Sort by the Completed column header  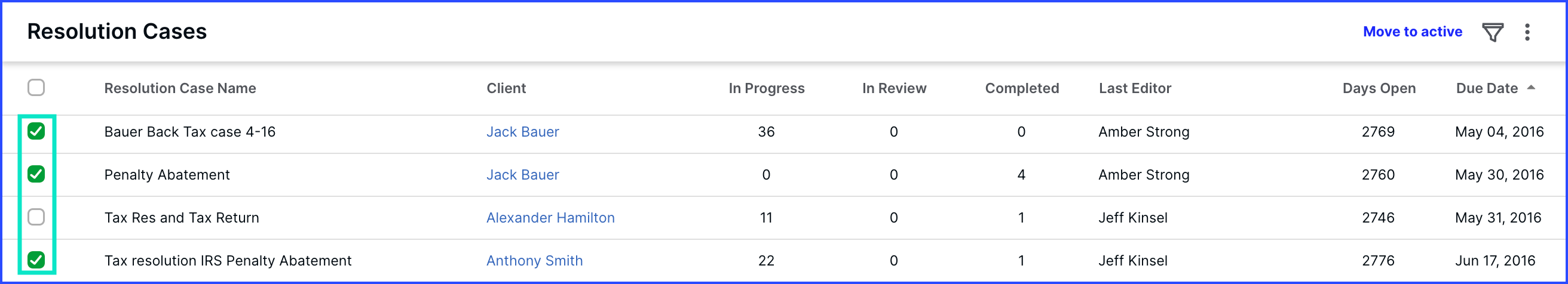click(1021, 88)
